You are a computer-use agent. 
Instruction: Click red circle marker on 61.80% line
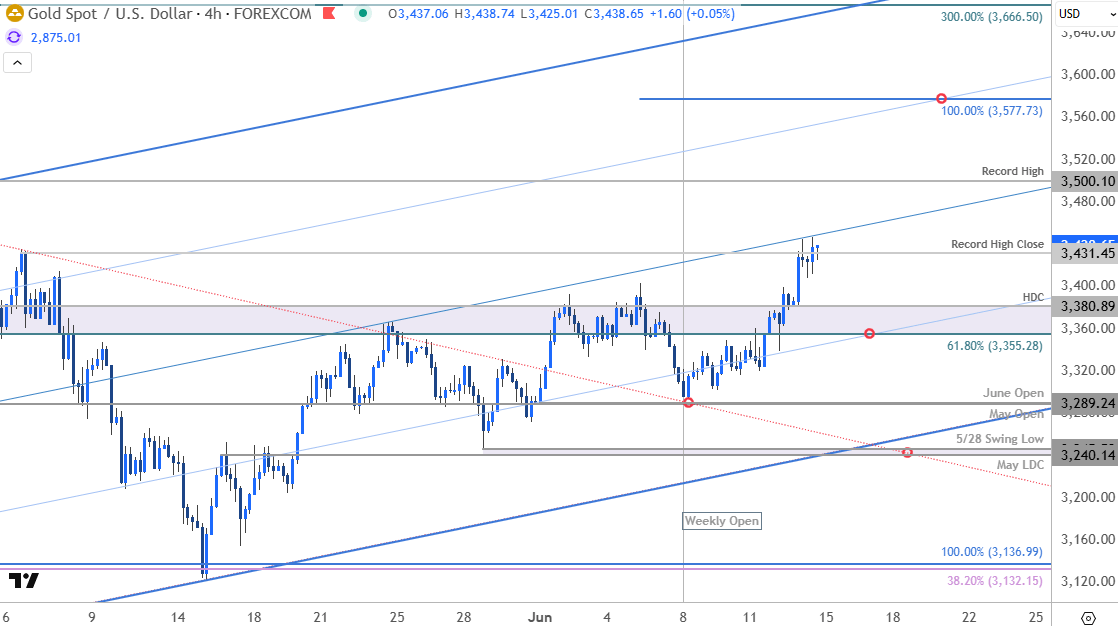tap(869, 334)
